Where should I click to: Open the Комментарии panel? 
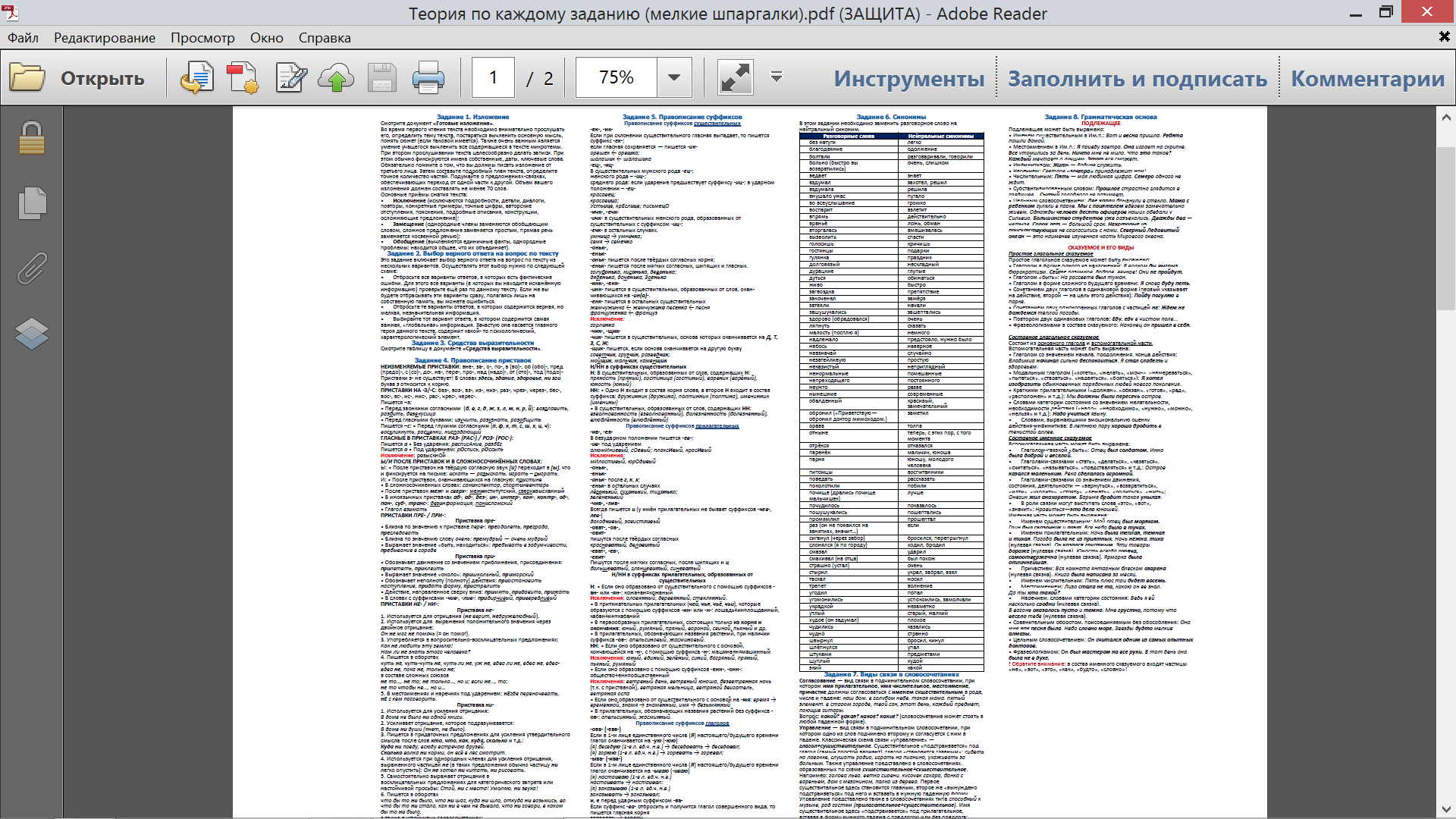tap(1368, 78)
